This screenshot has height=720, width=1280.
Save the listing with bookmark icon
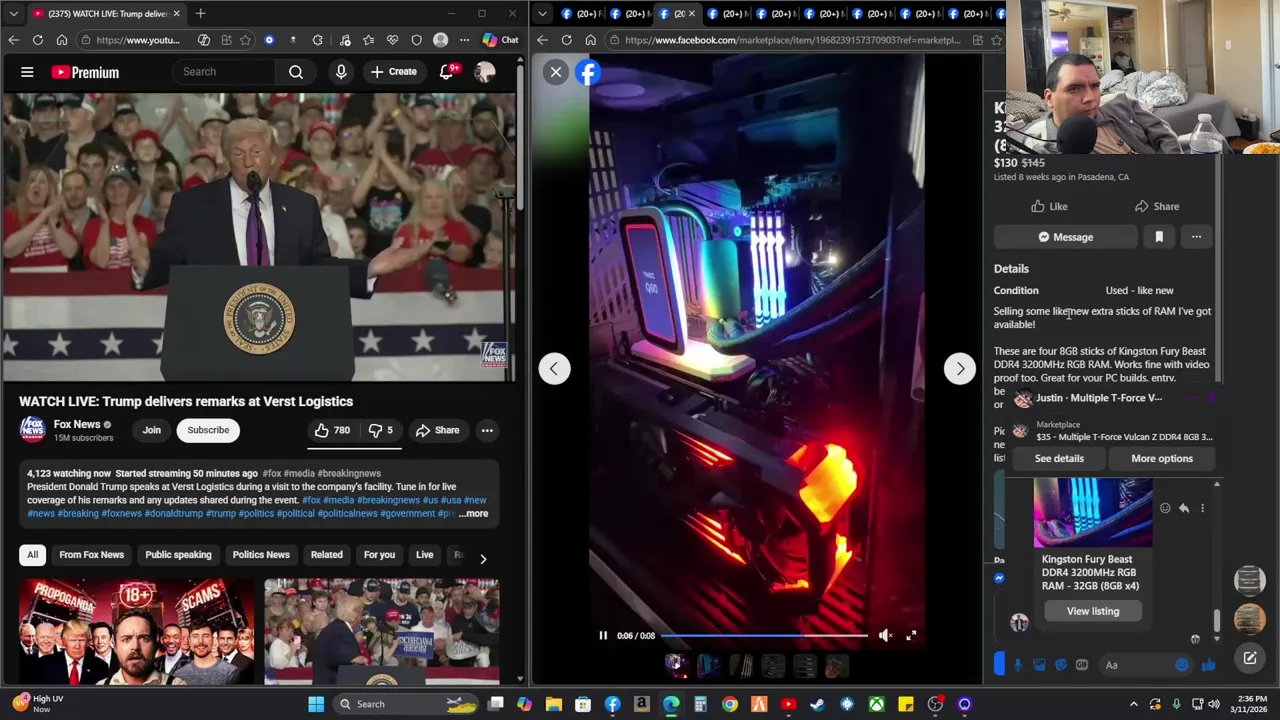pyautogui.click(x=1159, y=237)
